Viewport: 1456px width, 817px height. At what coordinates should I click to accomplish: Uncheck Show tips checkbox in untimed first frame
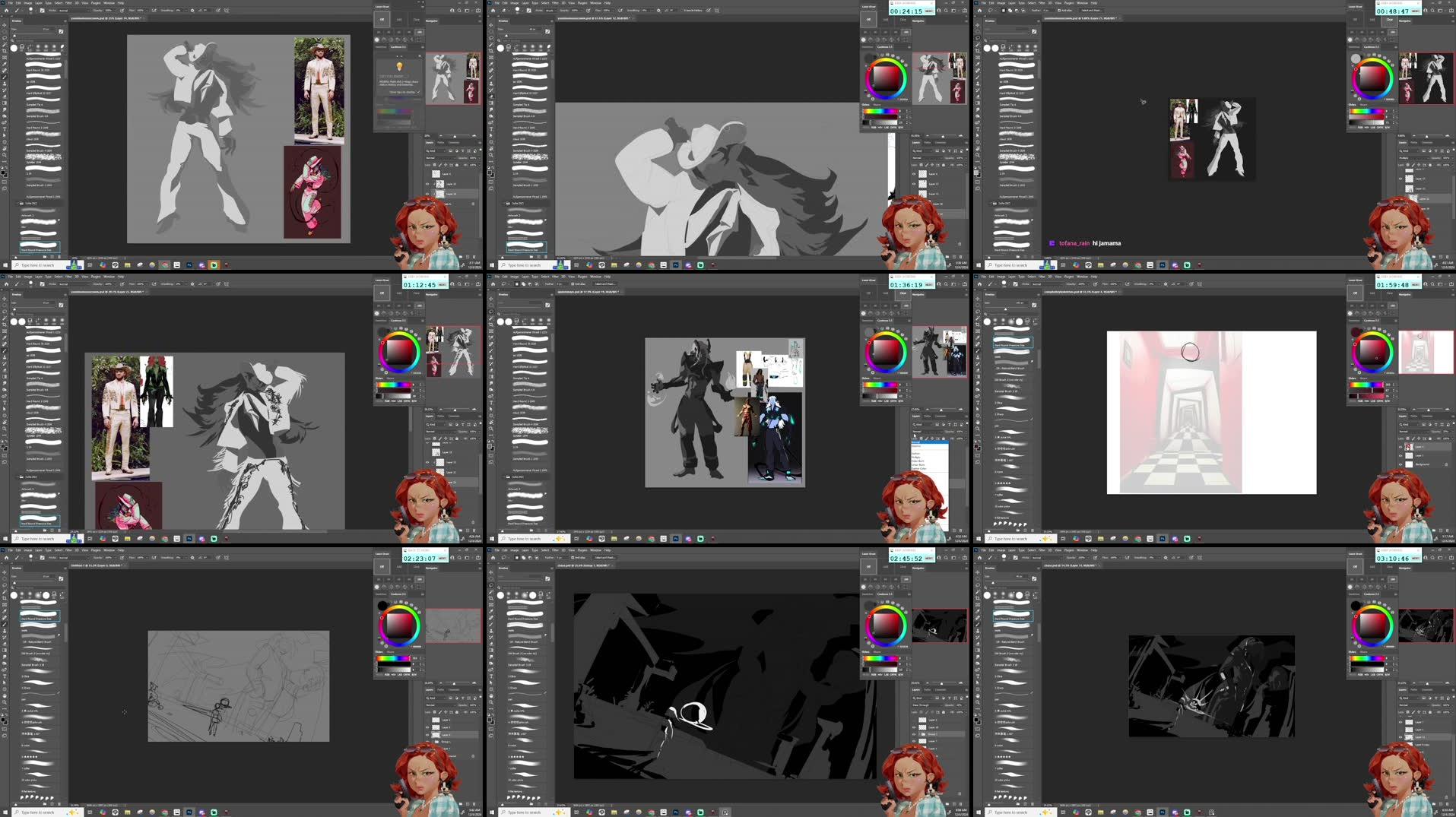click(418, 92)
